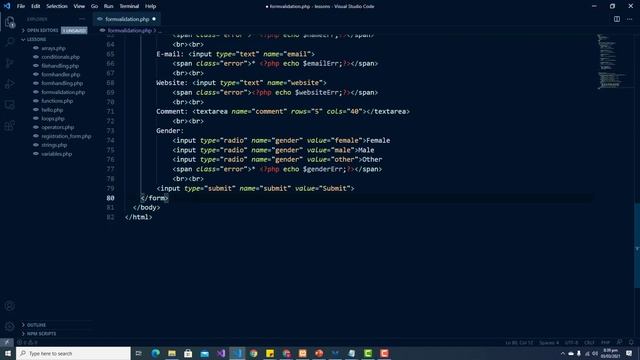Open filehandling.php in the explorer
This screenshot has width=640, height=360.
60,66
